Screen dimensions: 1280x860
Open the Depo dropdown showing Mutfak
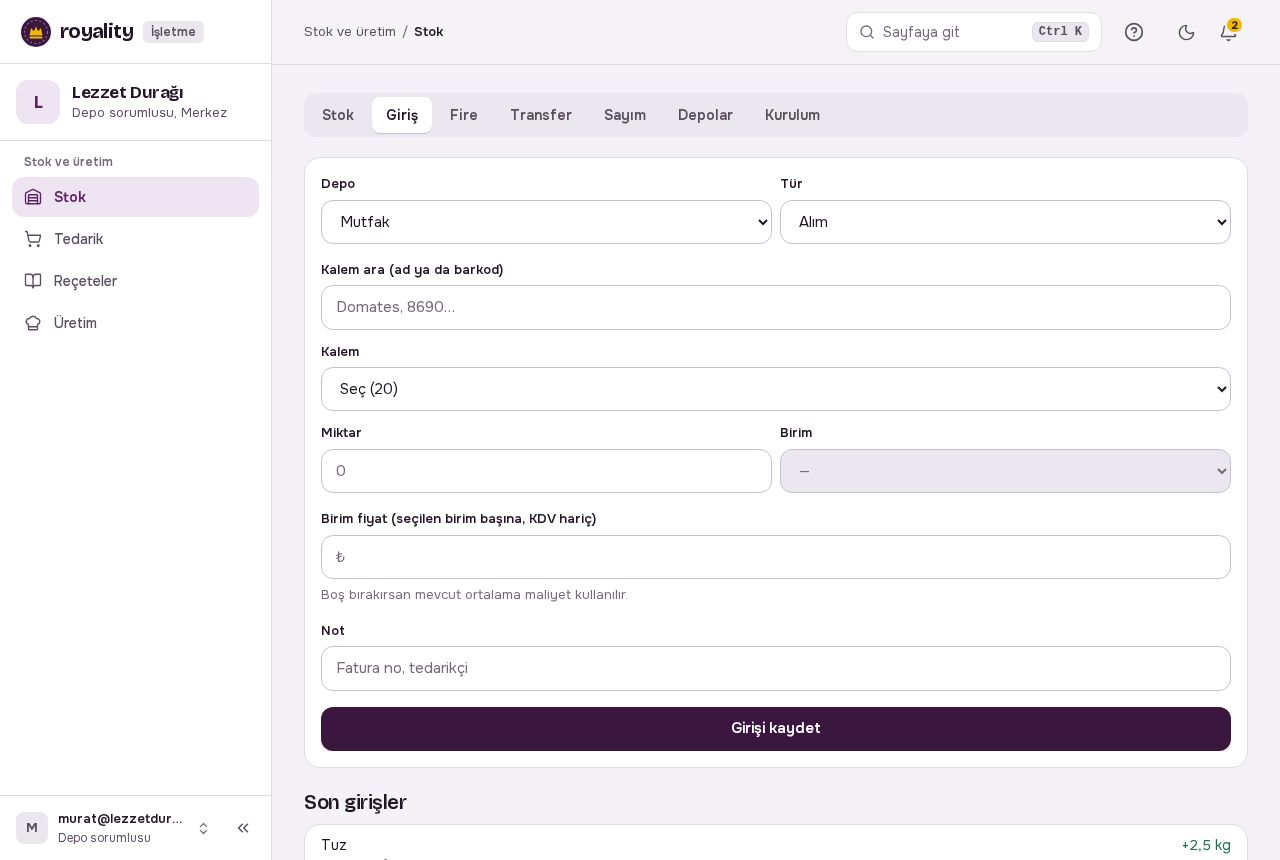(x=546, y=222)
